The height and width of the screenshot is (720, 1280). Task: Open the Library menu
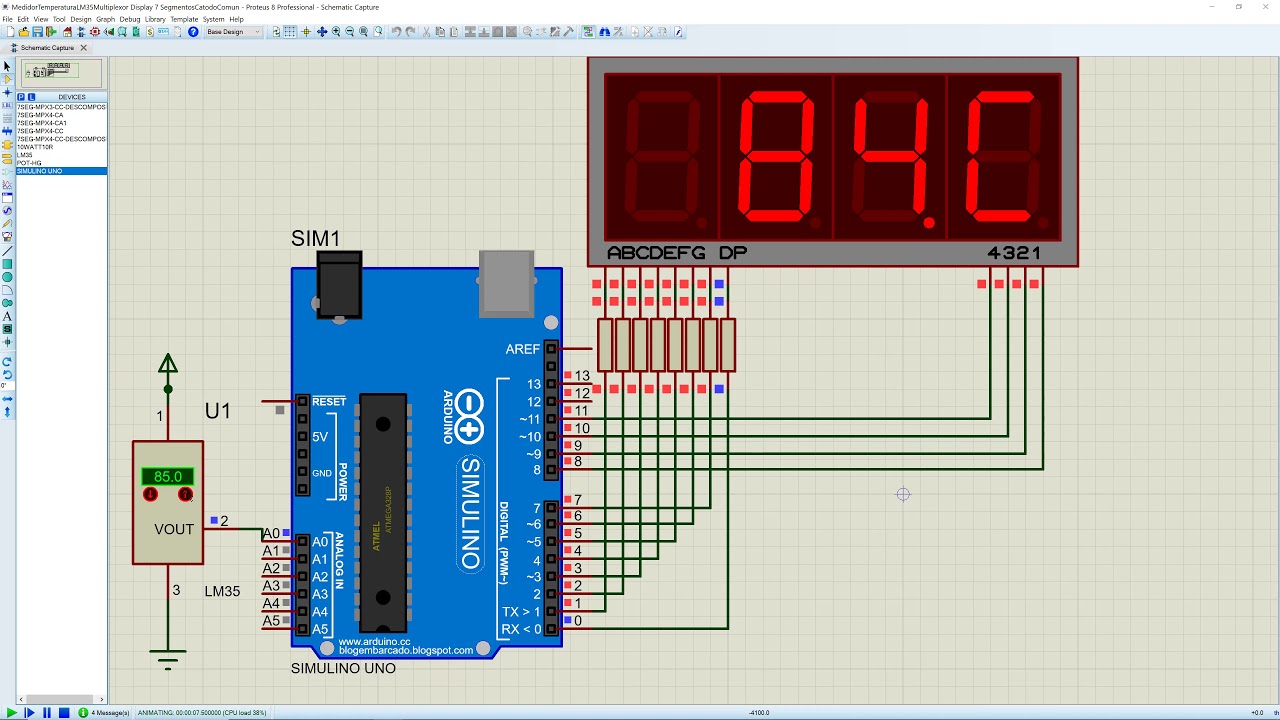pos(155,19)
